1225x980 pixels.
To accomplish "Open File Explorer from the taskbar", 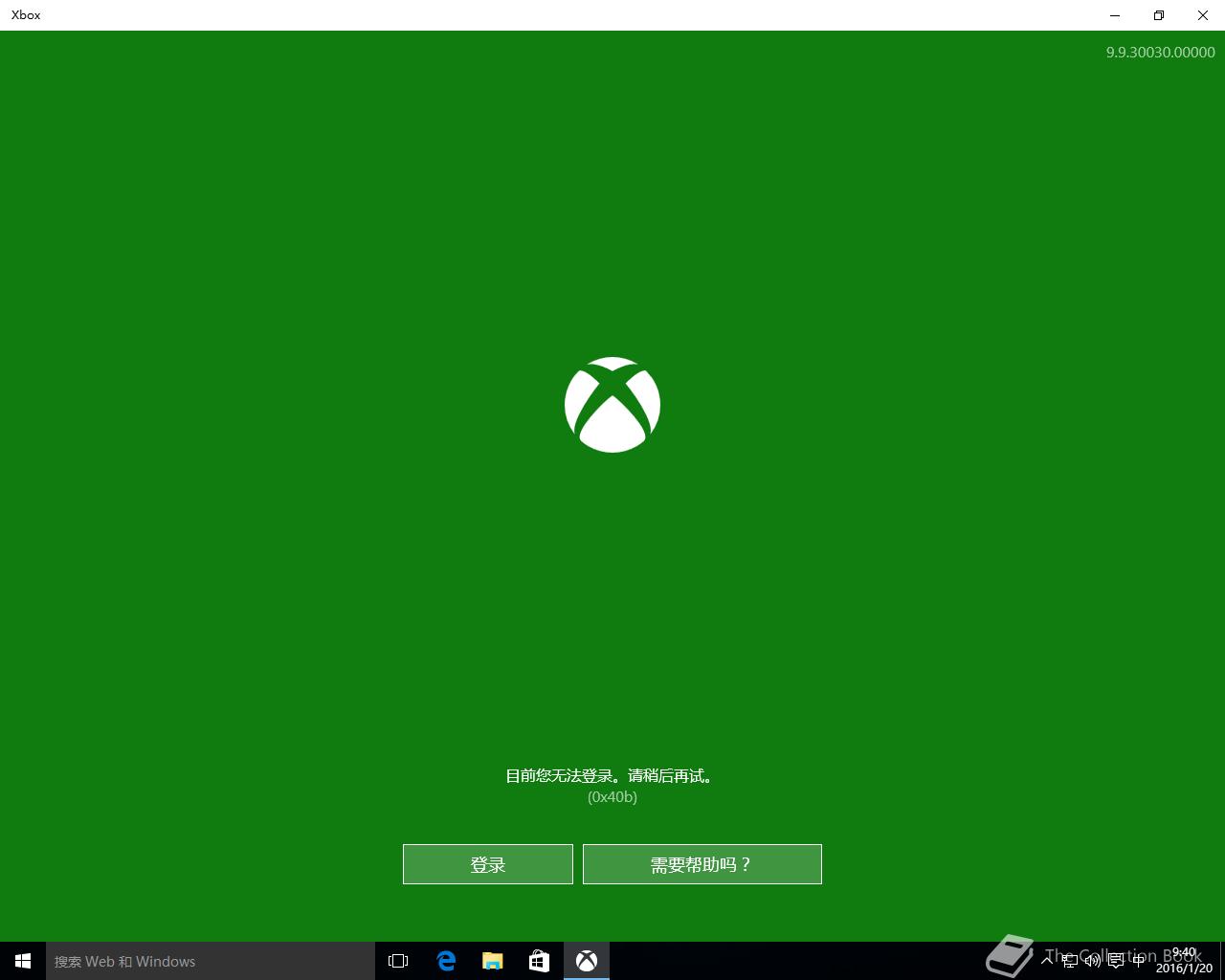I will point(493,961).
